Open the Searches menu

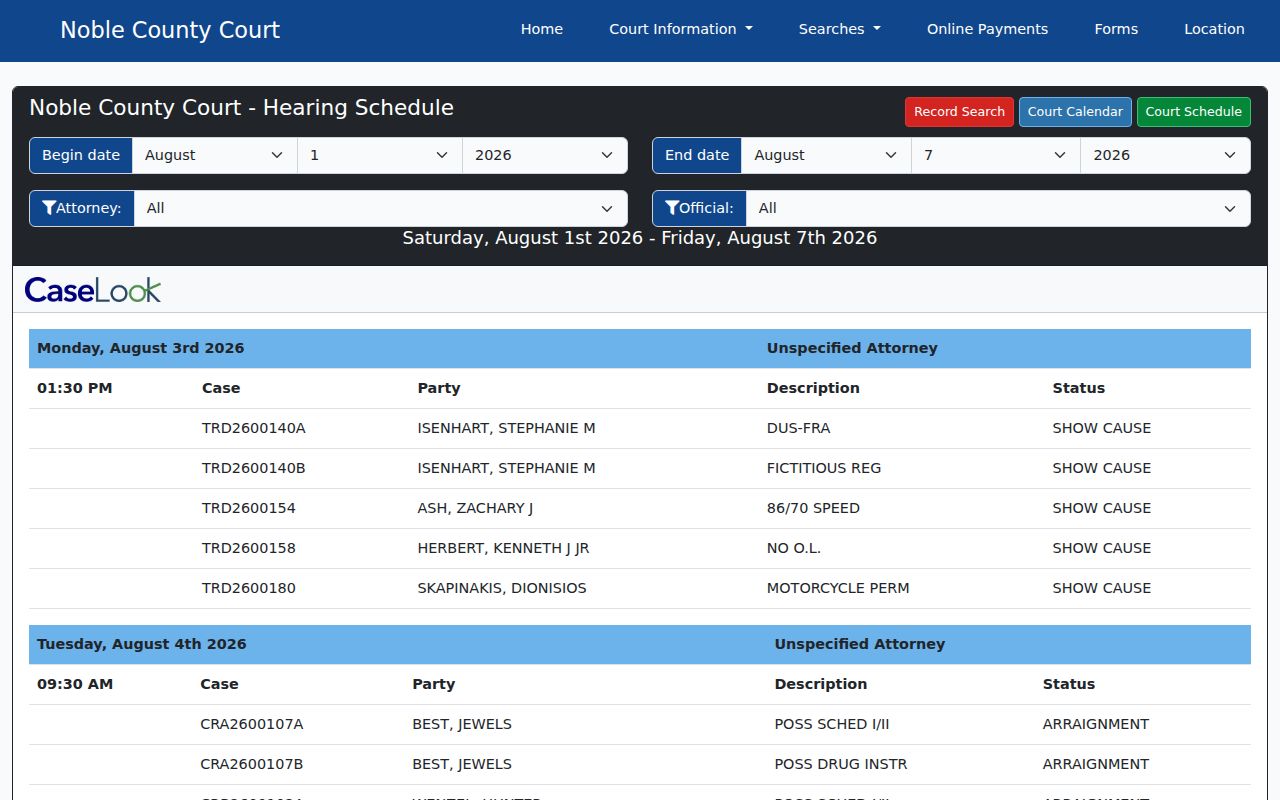[x=840, y=29]
